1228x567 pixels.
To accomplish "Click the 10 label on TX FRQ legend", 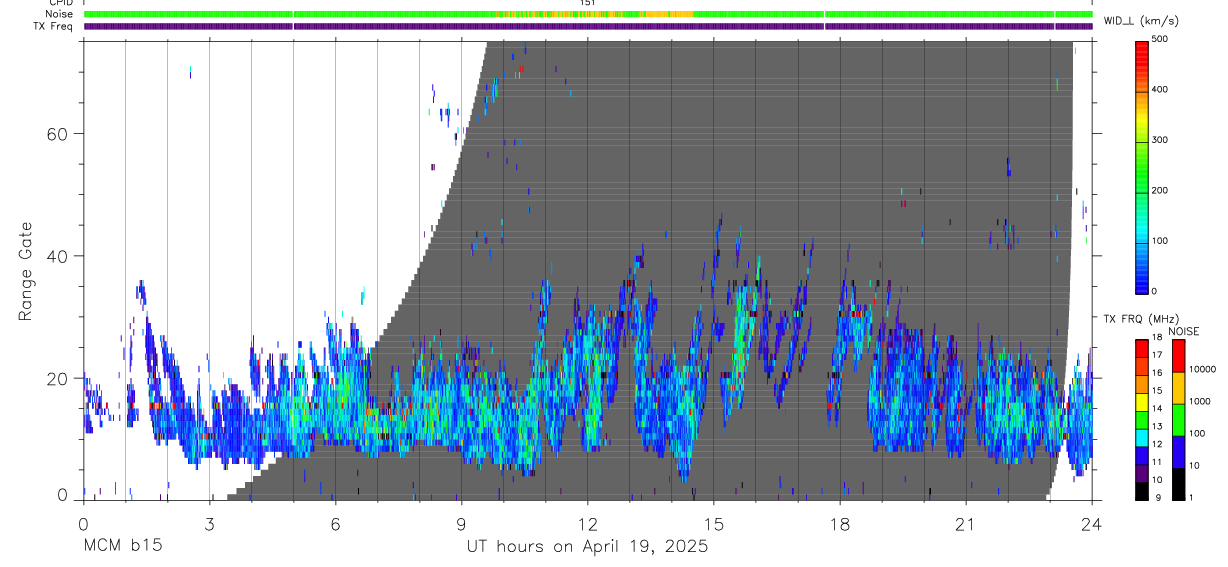I will pyautogui.click(x=1157, y=479).
